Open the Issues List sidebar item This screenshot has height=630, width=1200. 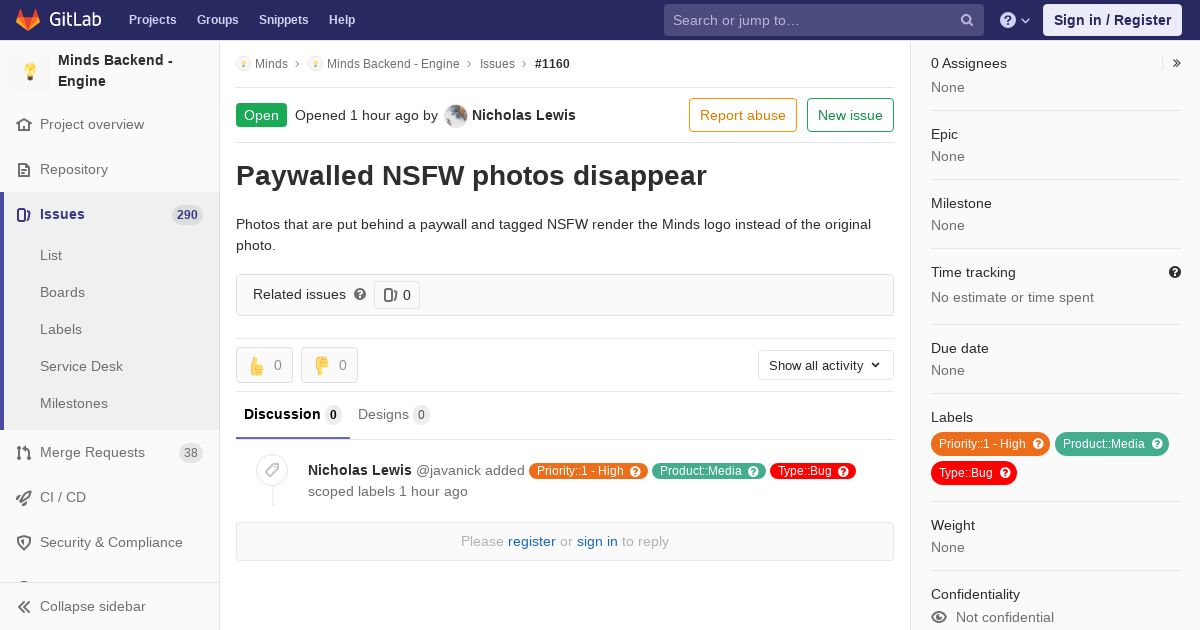[51, 256]
